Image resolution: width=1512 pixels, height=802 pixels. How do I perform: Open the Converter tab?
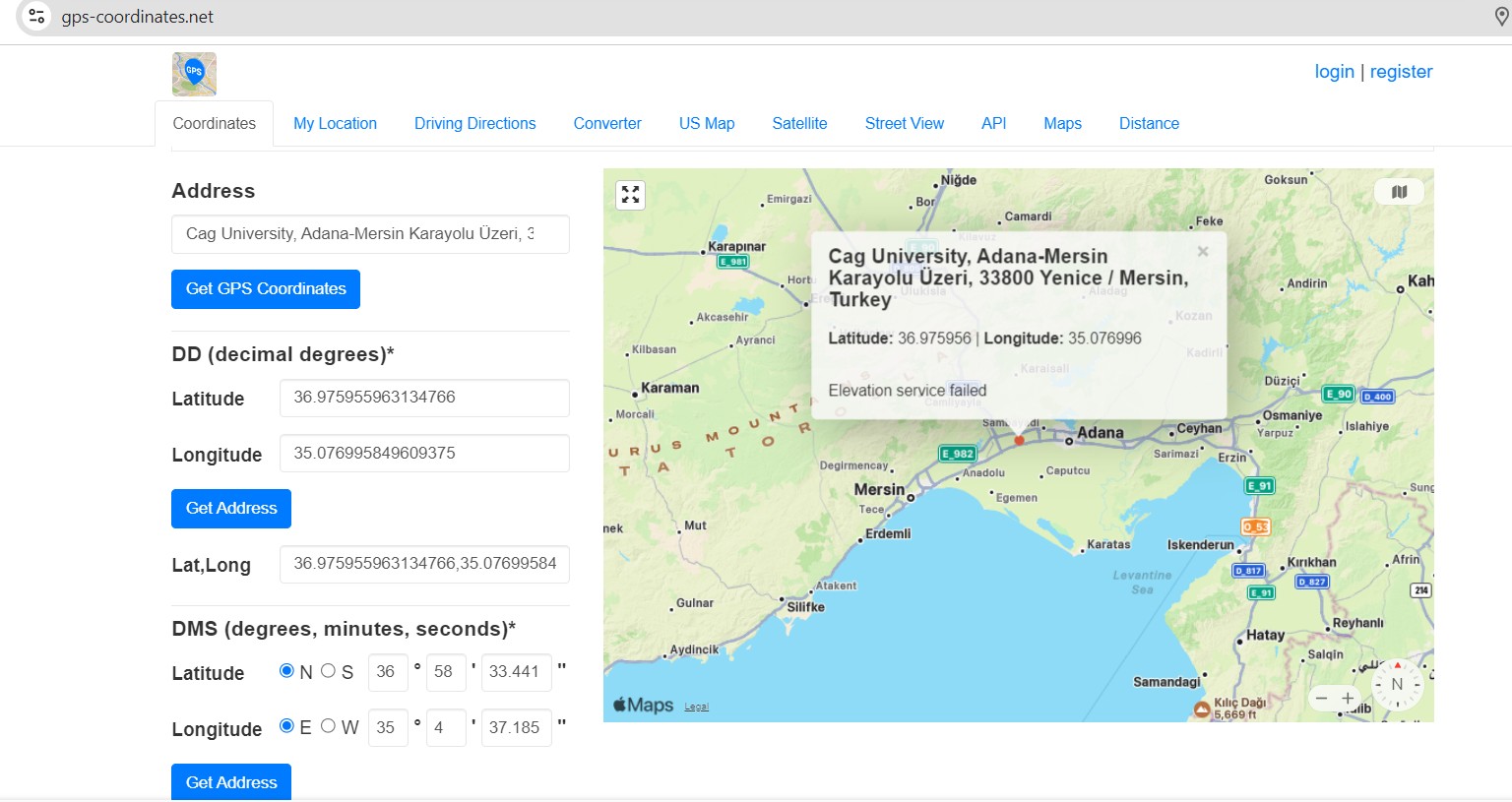(607, 123)
